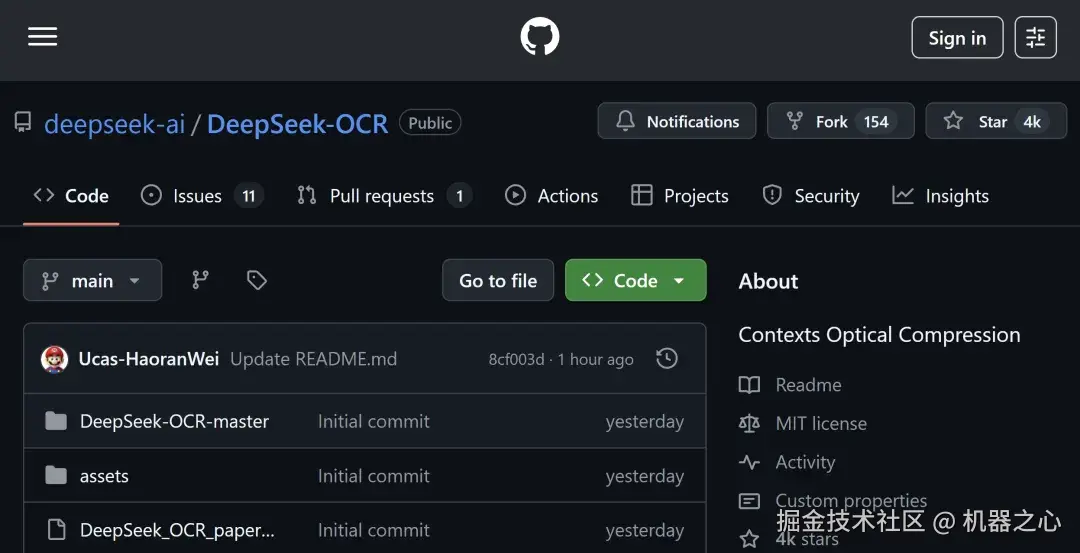The width and height of the screenshot is (1080, 553).
Task: Open the deepseek-ai owner link
Action: point(114,123)
